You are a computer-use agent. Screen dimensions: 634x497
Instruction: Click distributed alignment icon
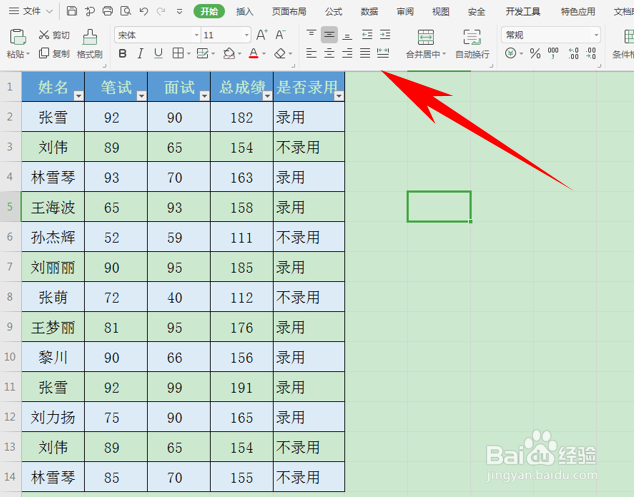383,53
